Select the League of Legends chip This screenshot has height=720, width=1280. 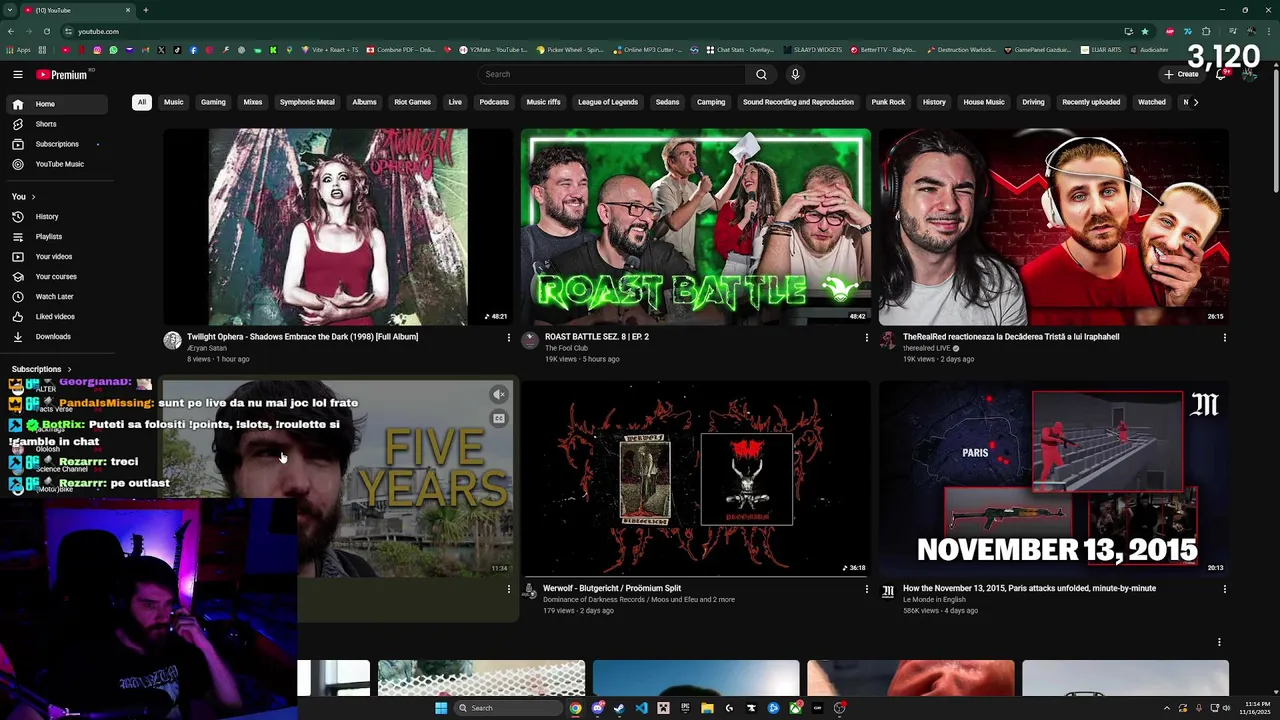point(608,102)
